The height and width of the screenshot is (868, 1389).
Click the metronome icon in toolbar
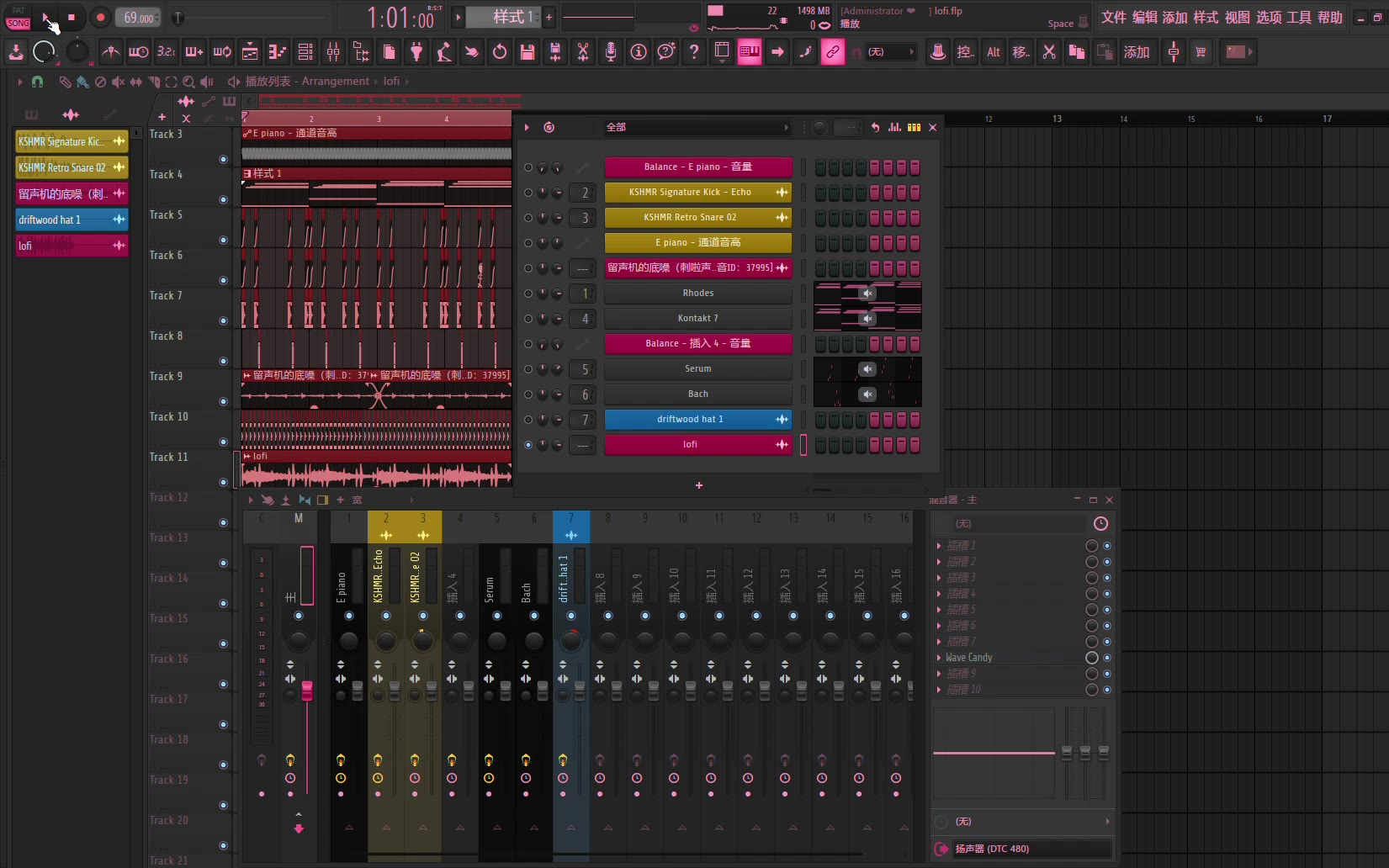point(110,52)
